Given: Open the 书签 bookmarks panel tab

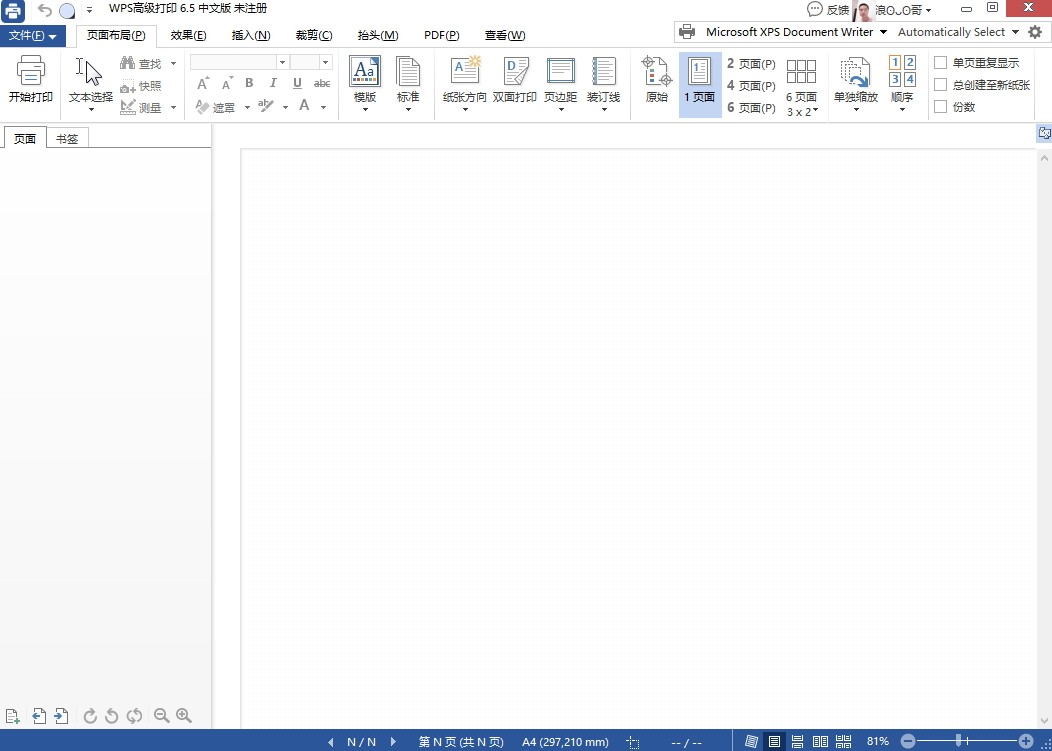Looking at the screenshot, I should click(67, 139).
